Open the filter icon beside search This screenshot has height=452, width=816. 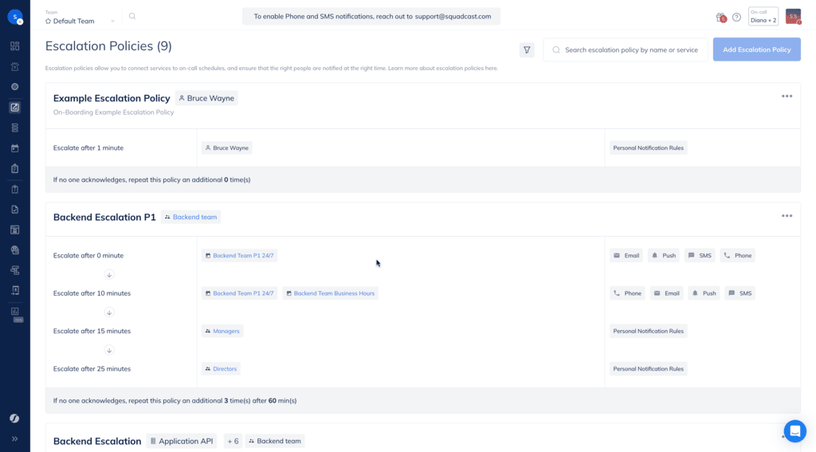point(527,50)
